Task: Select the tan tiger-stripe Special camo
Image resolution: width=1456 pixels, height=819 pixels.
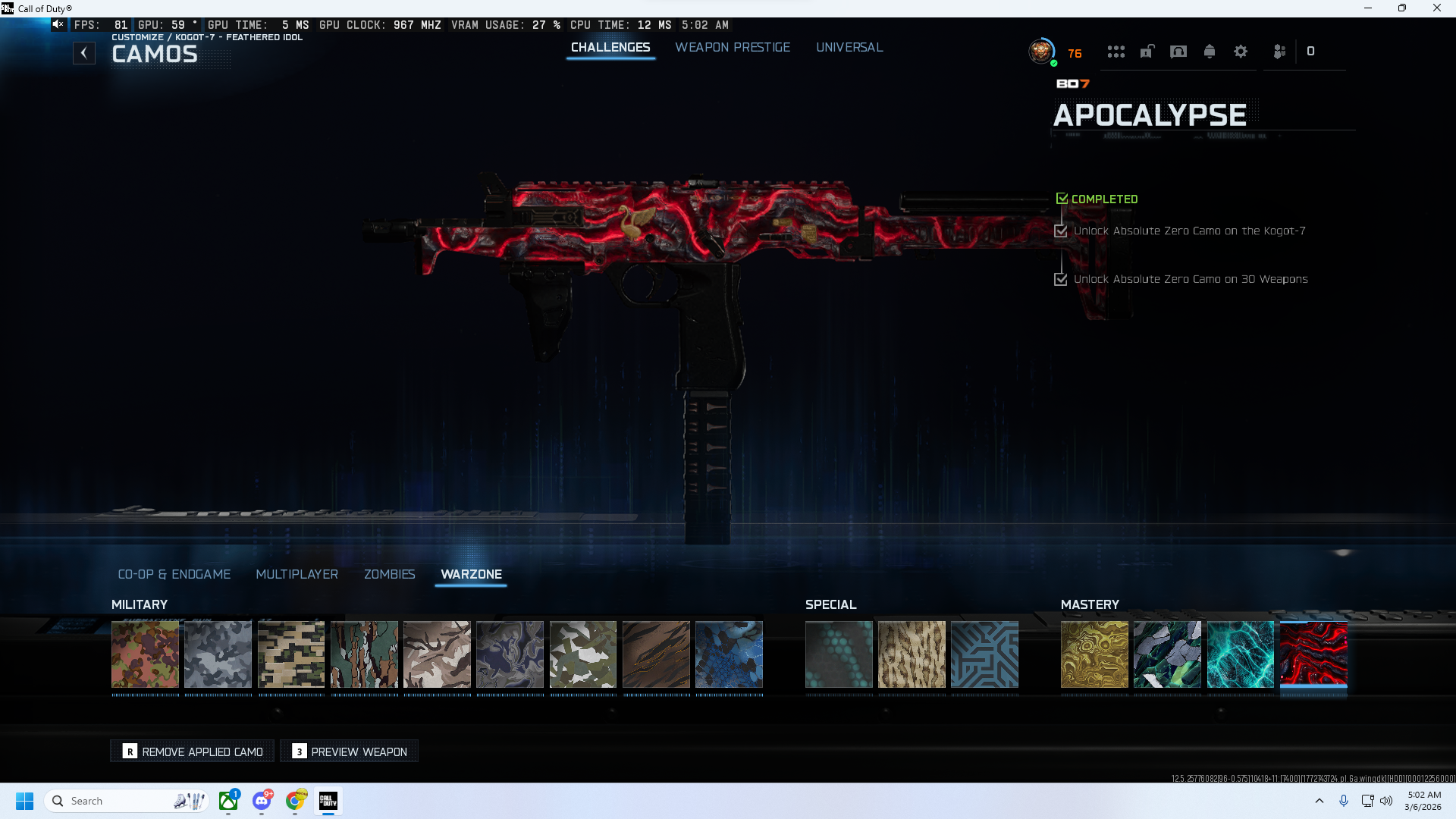Action: 912,654
